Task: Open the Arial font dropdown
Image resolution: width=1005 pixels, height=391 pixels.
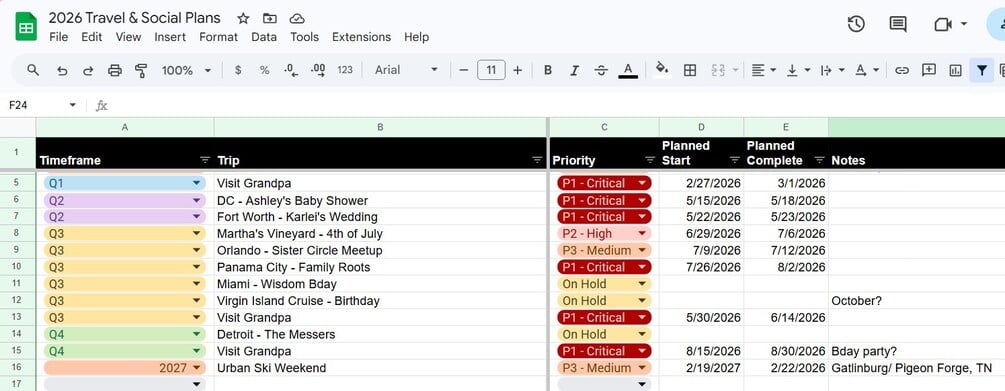Action: click(x=406, y=70)
